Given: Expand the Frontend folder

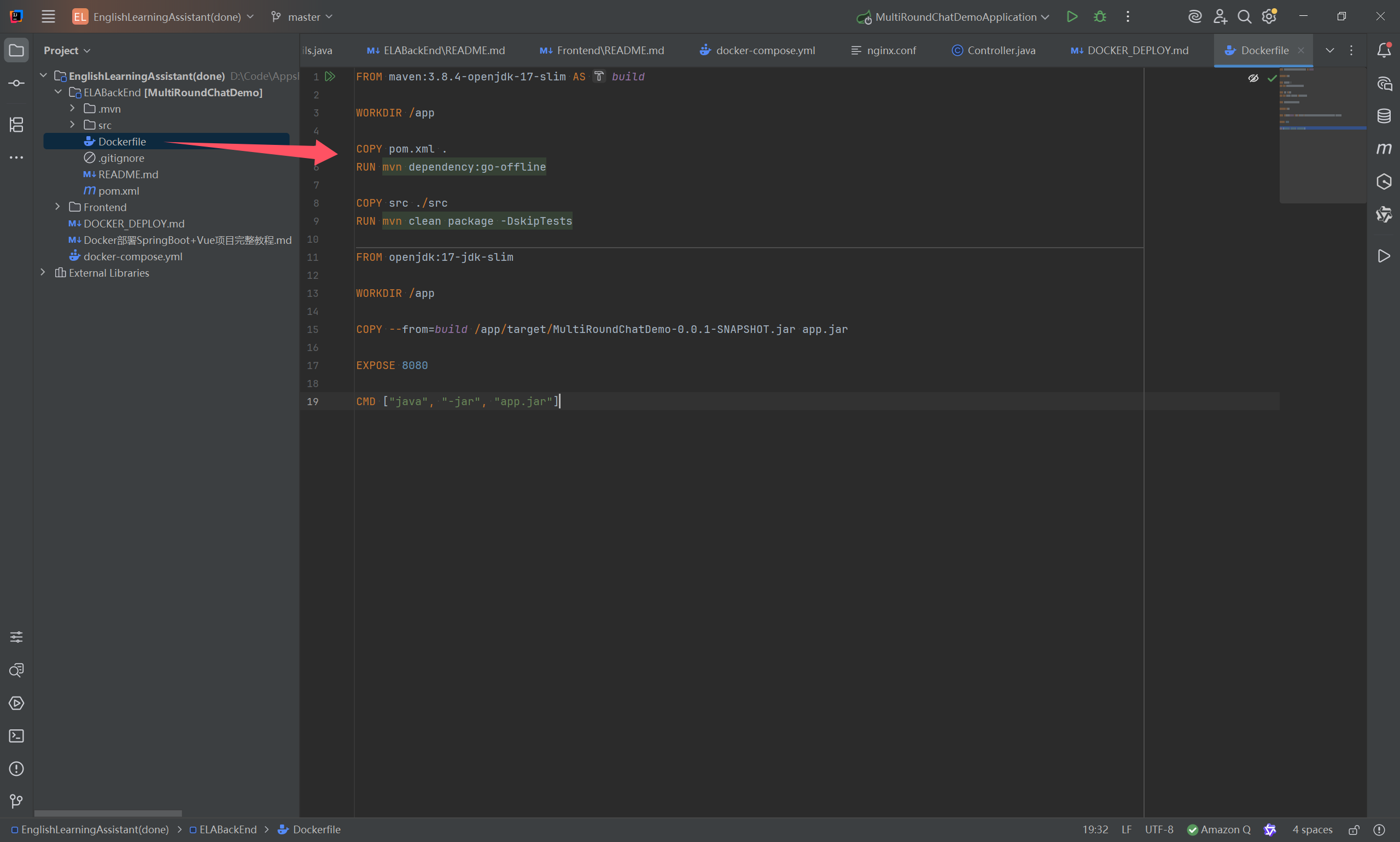Looking at the screenshot, I should click(57, 207).
